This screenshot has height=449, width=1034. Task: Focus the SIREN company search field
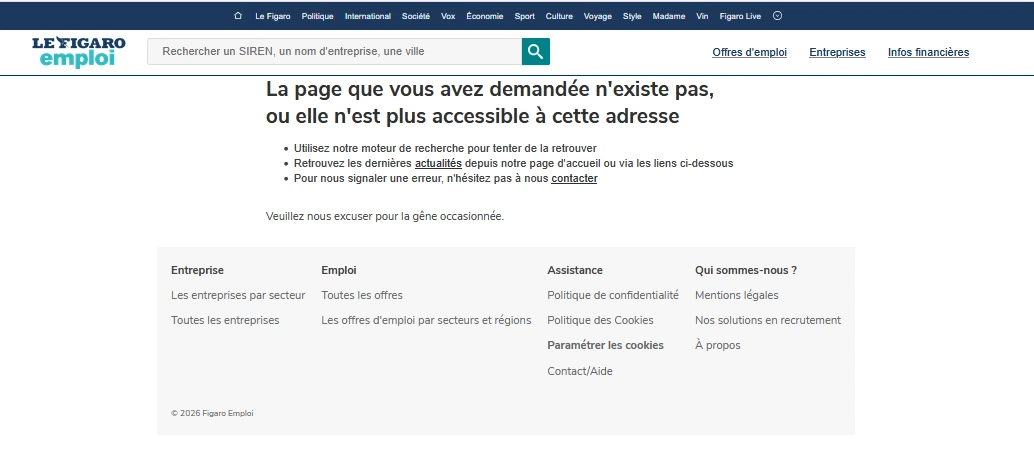pyautogui.click(x=334, y=51)
